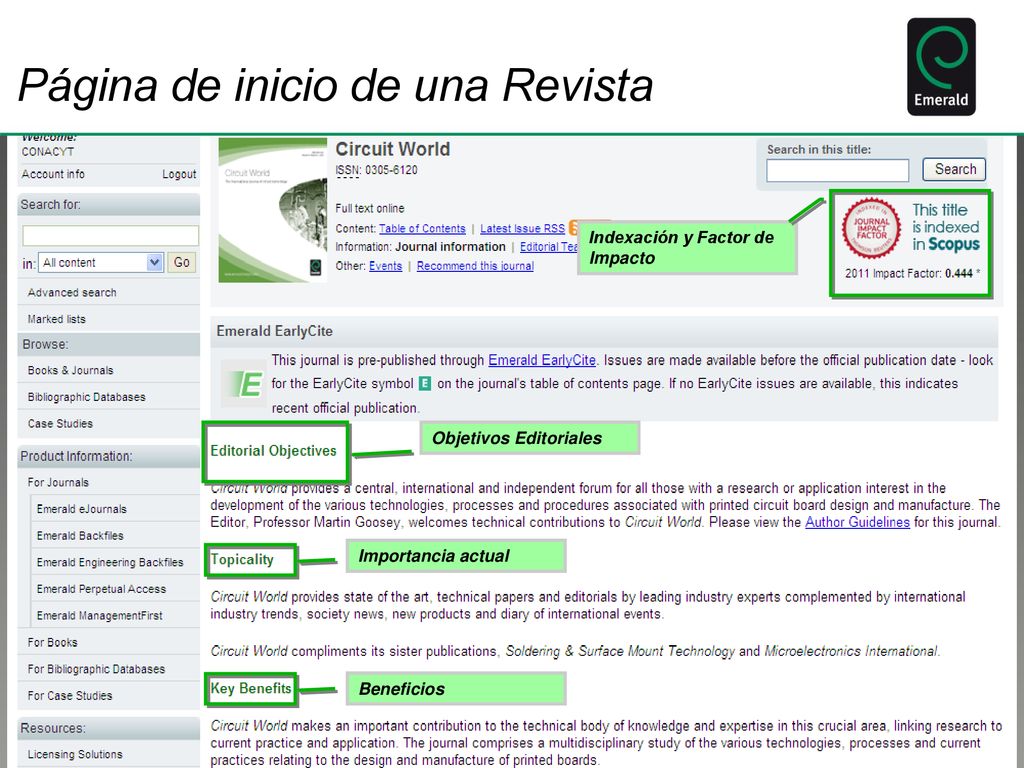Focus the 'Search in this title' input field
This screenshot has height=768, width=1024.
[x=837, y=170]
